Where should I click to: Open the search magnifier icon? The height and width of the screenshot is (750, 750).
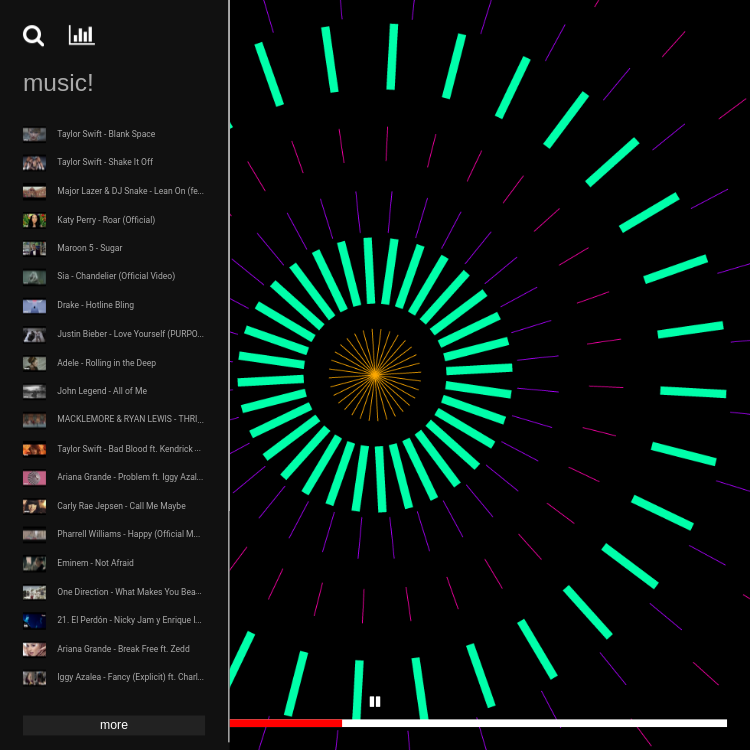pyautogui.click(x=33, y=36)
